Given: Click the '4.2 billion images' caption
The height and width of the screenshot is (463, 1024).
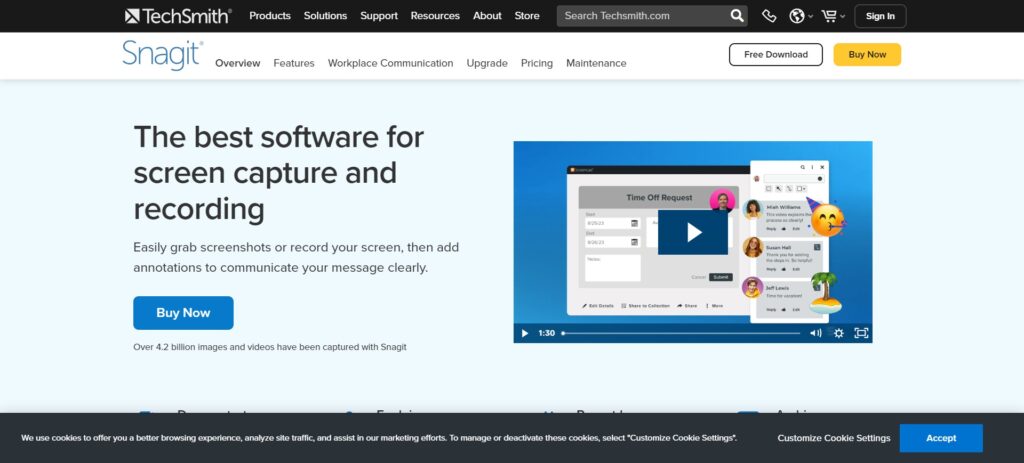Looking at the screenshot, I should 270,347.
